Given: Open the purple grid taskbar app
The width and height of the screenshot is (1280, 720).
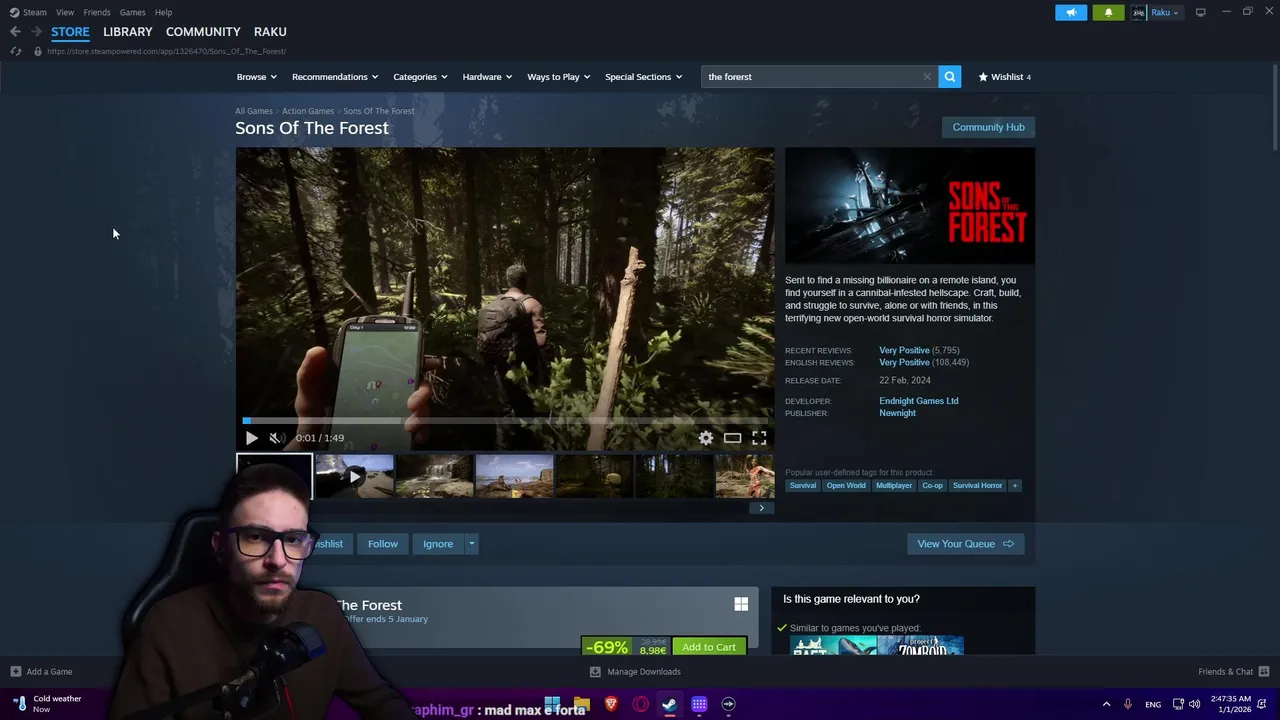Looking at the screenshot, I should (699, 704).
